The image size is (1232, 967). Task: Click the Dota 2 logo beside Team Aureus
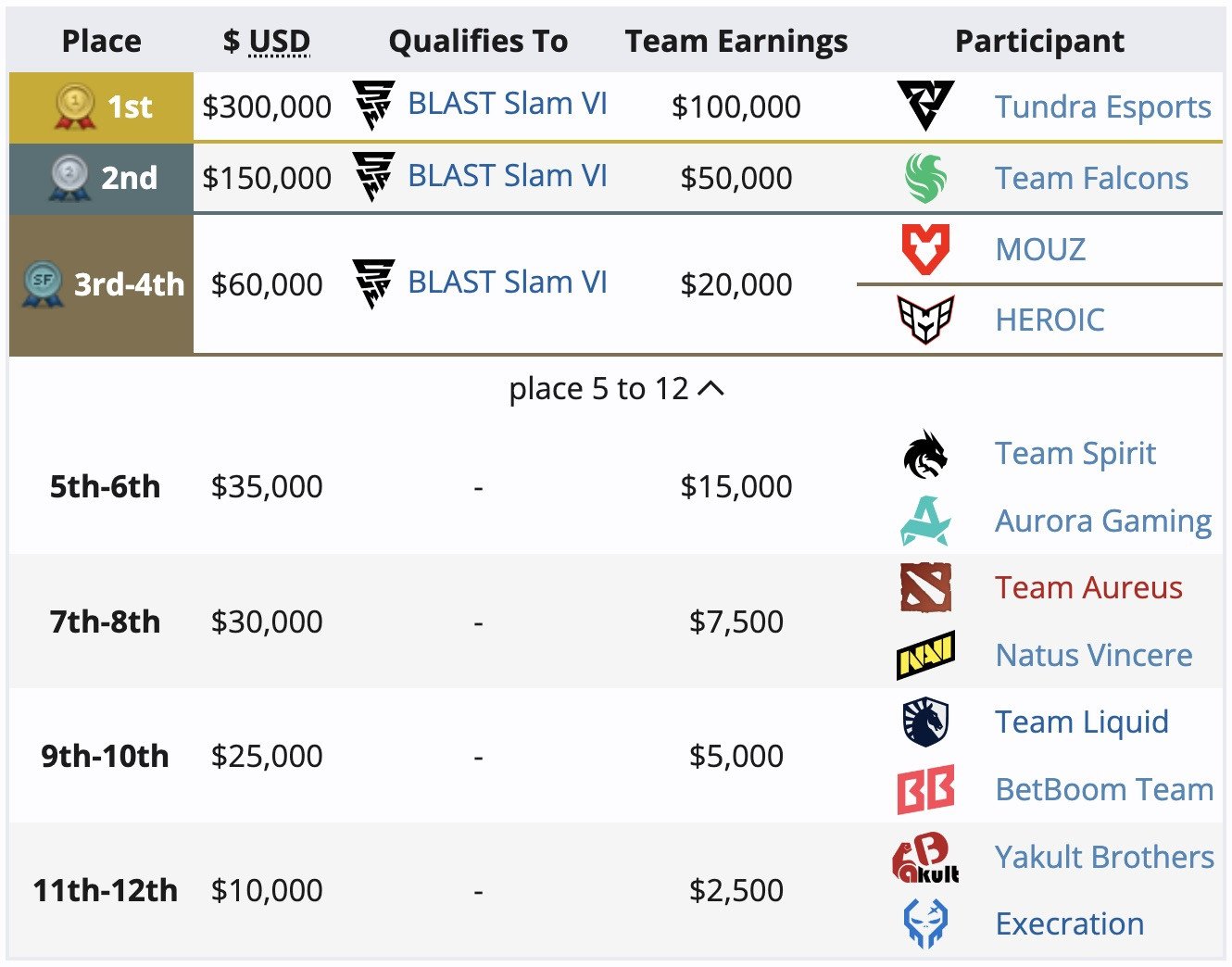point(924,588)
